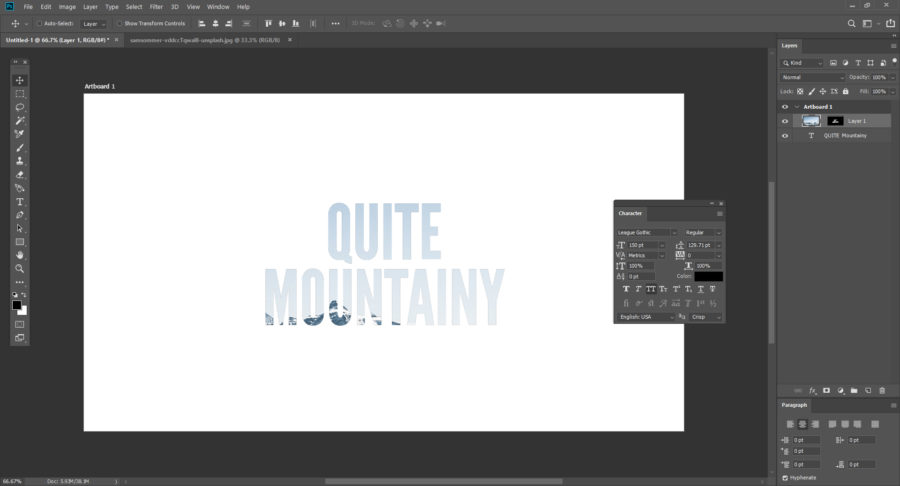Image resolution: width=900 pixels, height=486 pixels.
Task: Click the Share icon at top right
Action: 890,24
